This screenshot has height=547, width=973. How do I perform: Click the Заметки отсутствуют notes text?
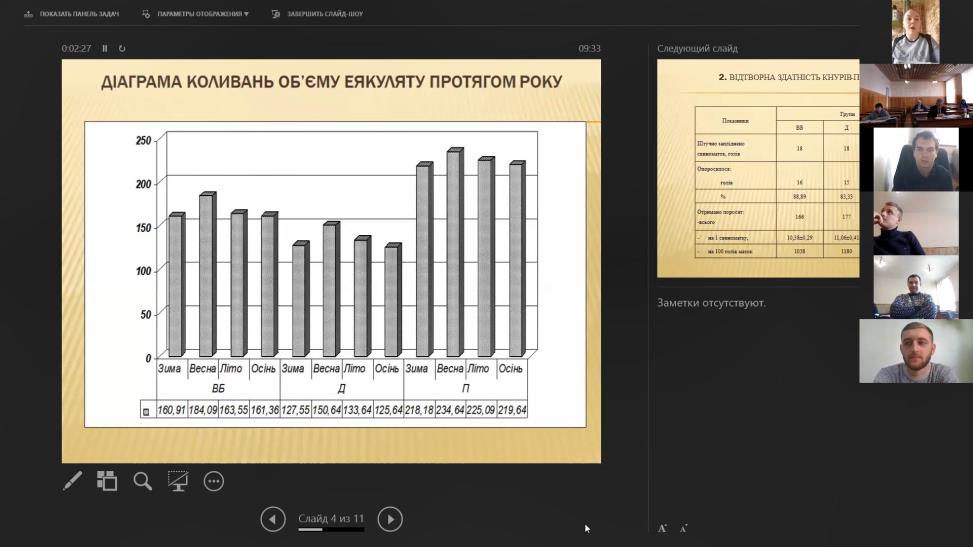click(x=711, y=303)
